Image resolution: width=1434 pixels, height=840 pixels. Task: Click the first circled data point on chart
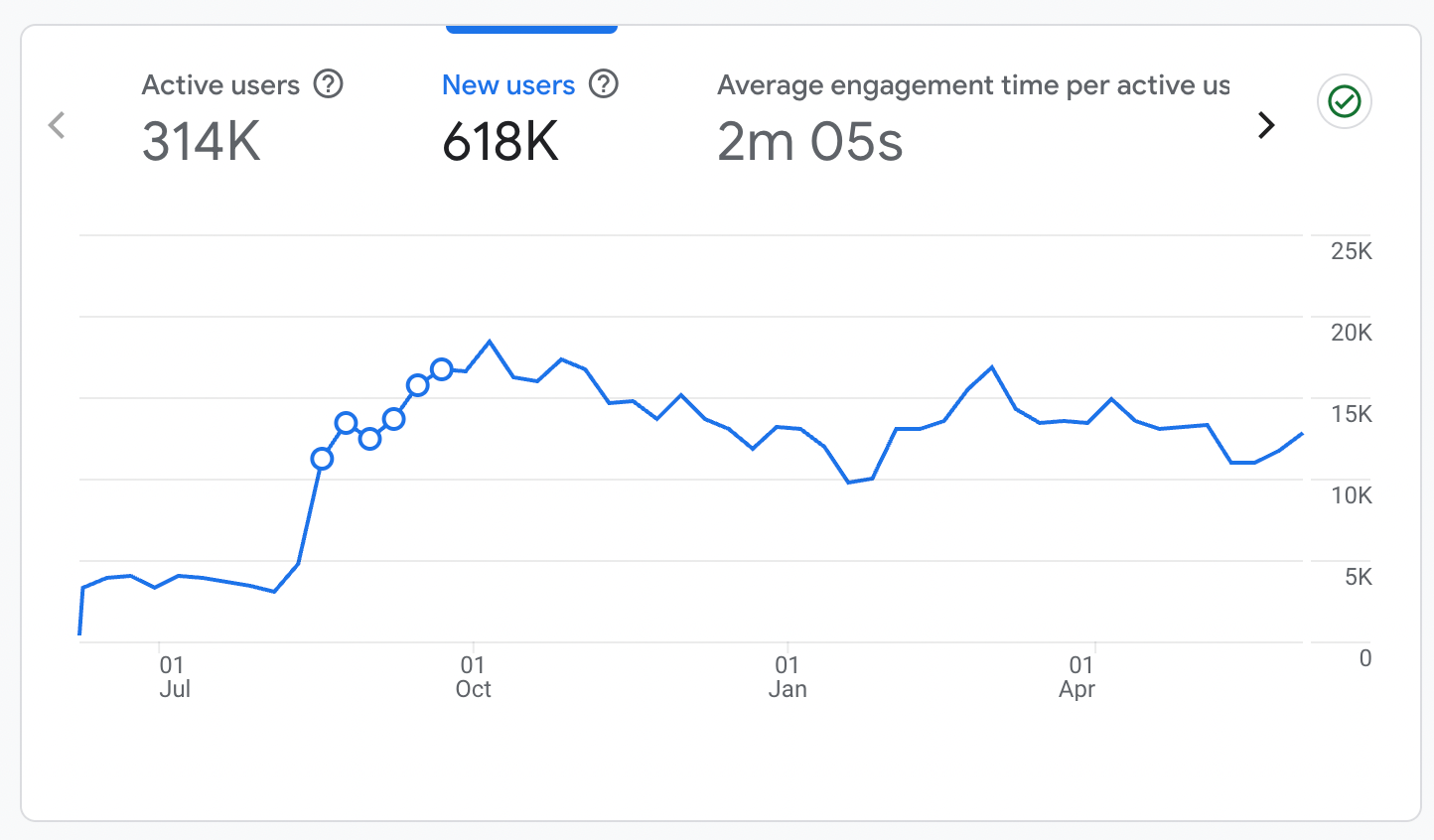click(322, 458)
